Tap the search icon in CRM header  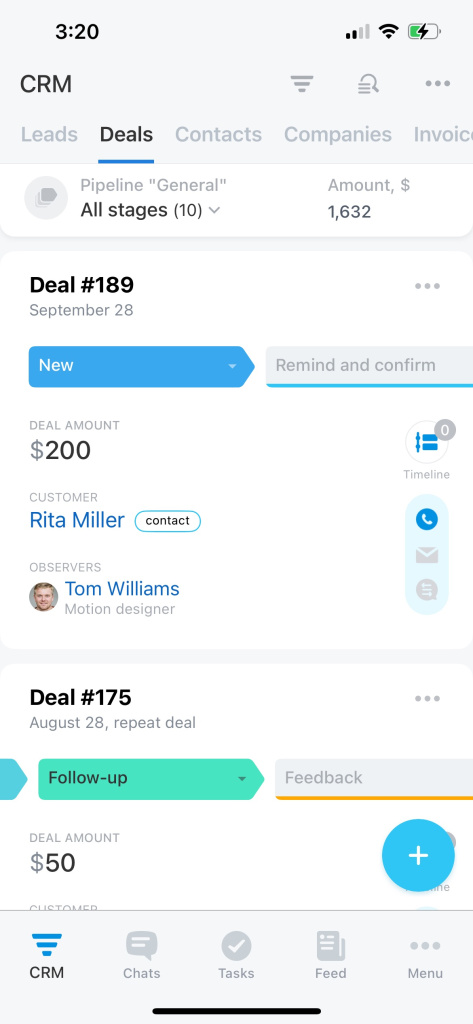click(x=368, y=84)
